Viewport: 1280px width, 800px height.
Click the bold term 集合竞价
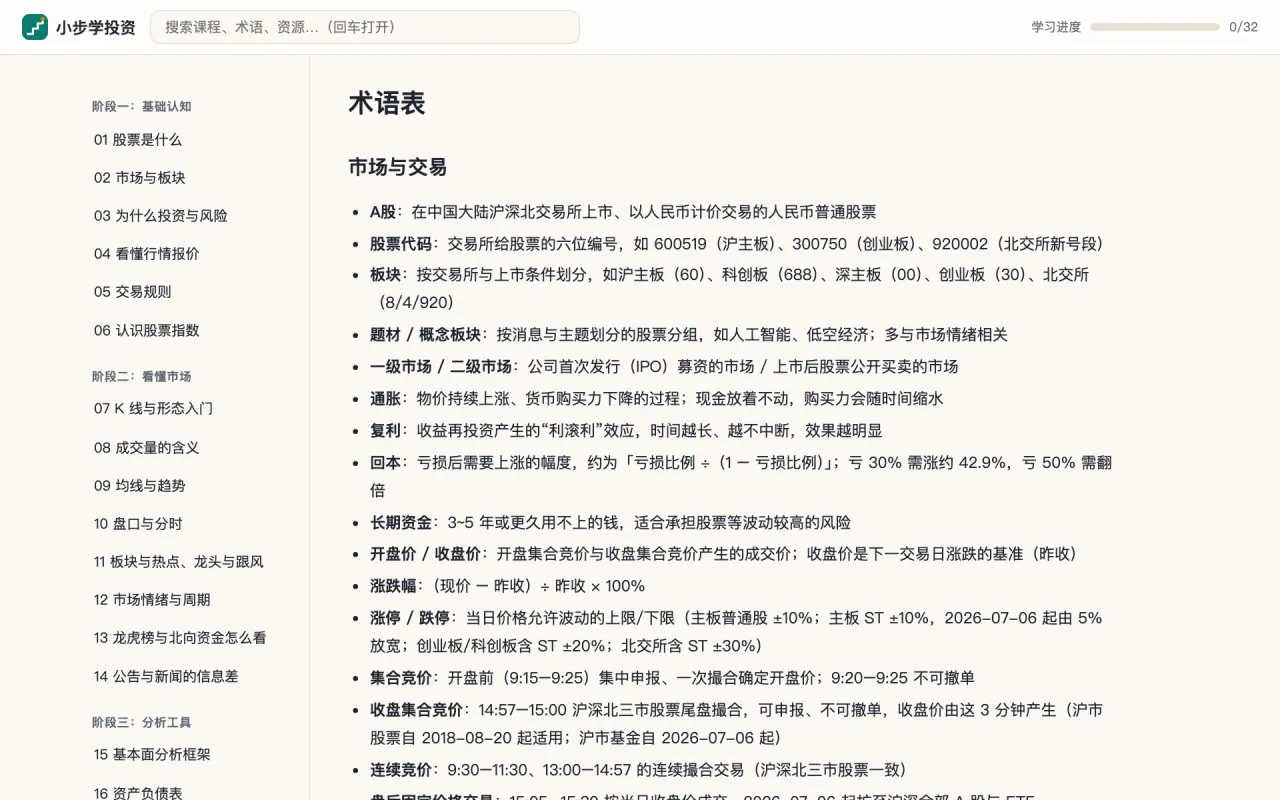(401, 678)
